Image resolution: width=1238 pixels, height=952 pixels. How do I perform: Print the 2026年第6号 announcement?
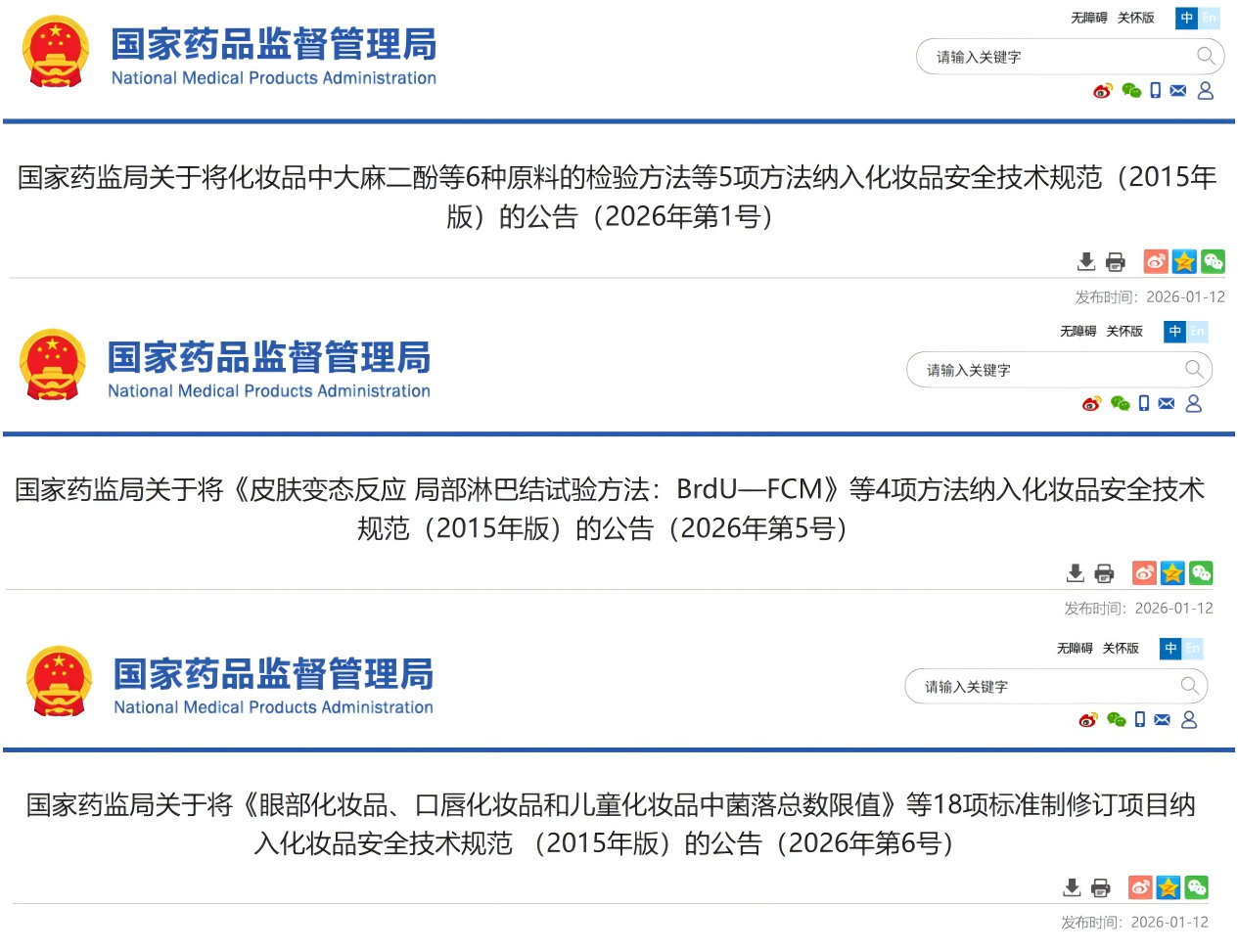click(x=1101, y=887)
